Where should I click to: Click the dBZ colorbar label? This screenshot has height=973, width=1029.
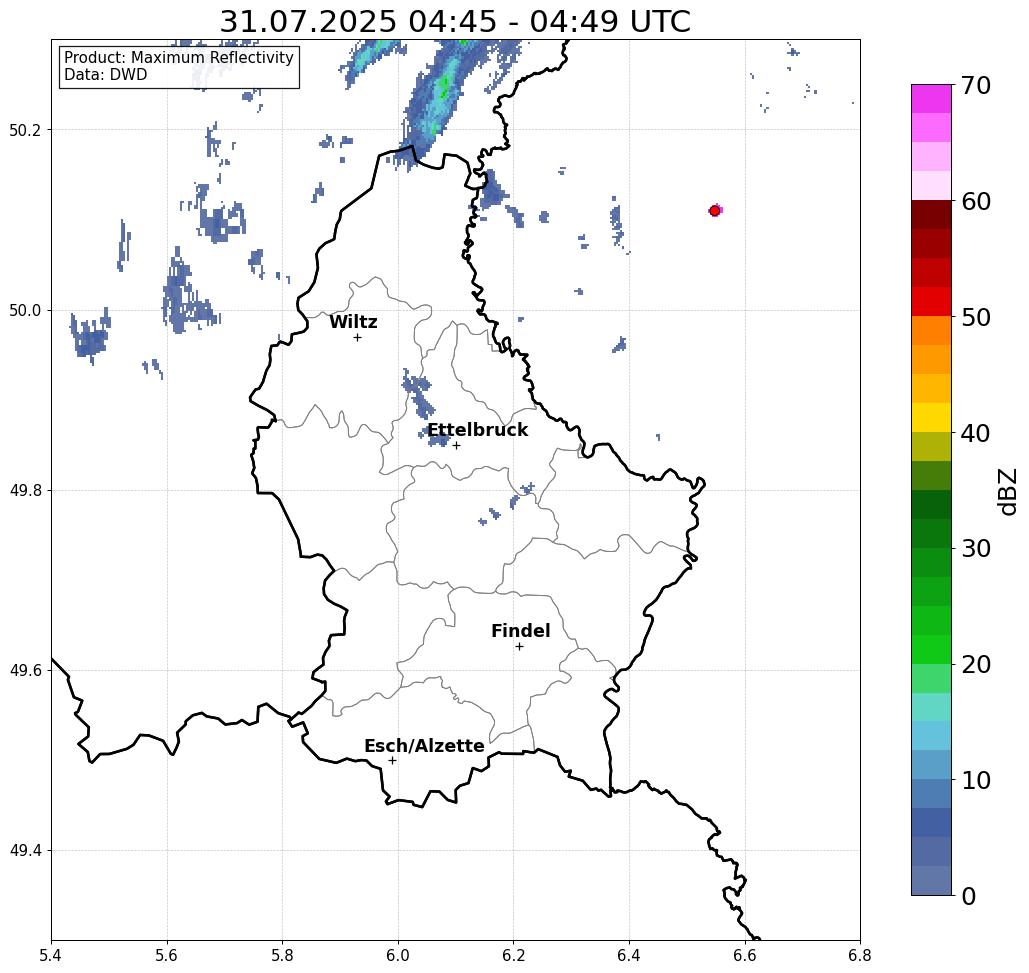pyautogui.click(x=1007, y=491)
